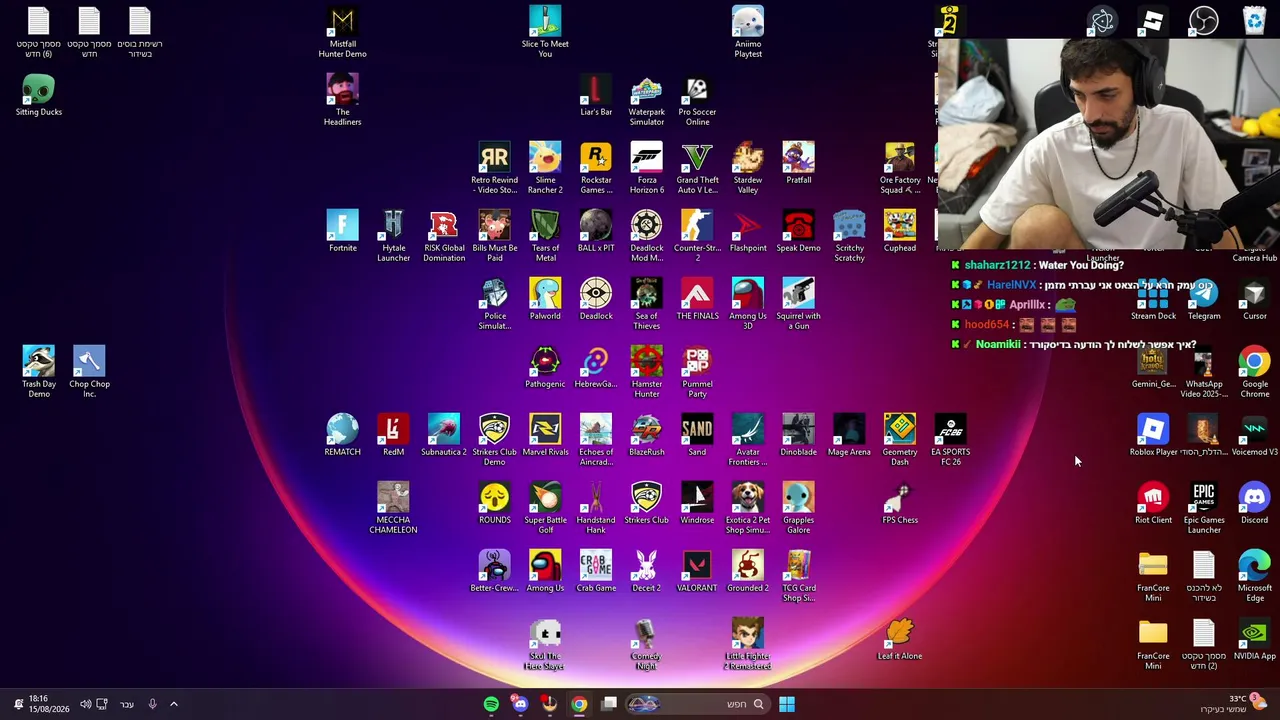The height and width of the screenshot is (720, 1280).
Task: Switch to Chrome in the taskbar
Action: coord(579,704)
